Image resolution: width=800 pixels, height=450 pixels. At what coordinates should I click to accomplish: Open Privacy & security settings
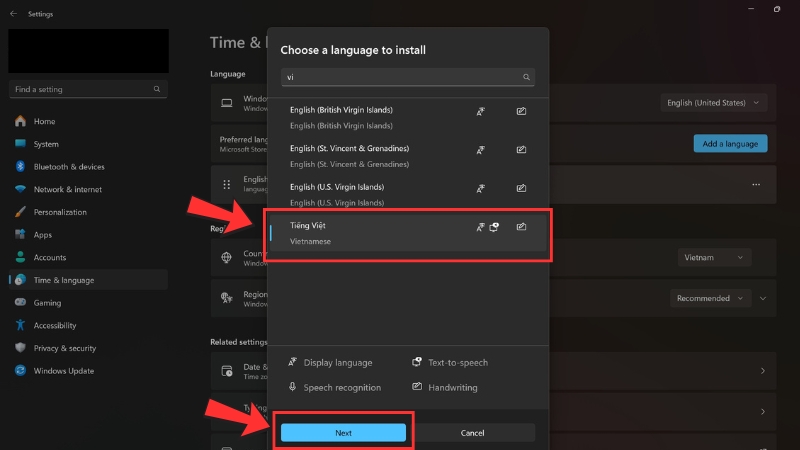click(64, 348)
